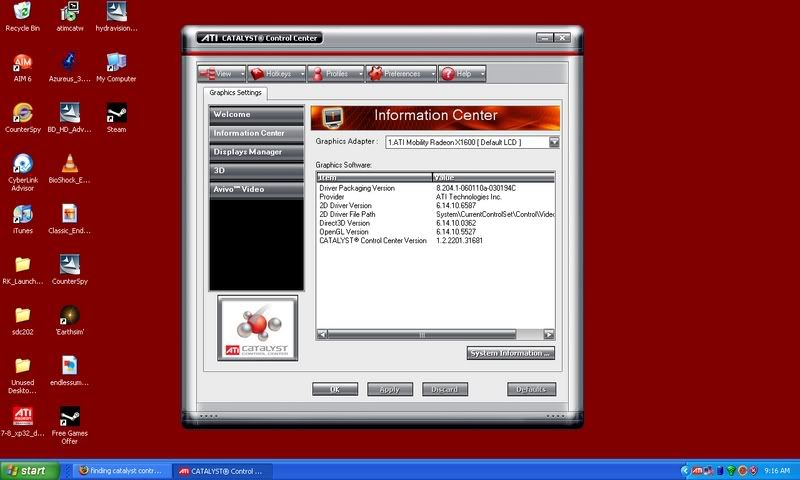
Task: Open the first CounterSpy icon below AIM 6
Action: pyautogui.click(x=22, y=118)
